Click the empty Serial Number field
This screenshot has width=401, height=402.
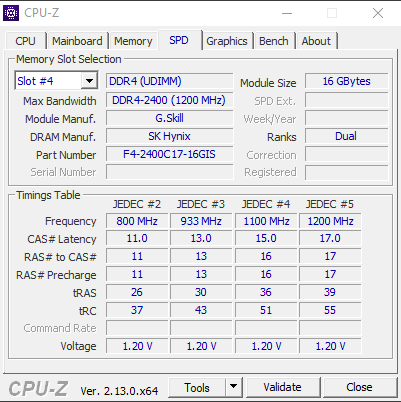(169, 172)
